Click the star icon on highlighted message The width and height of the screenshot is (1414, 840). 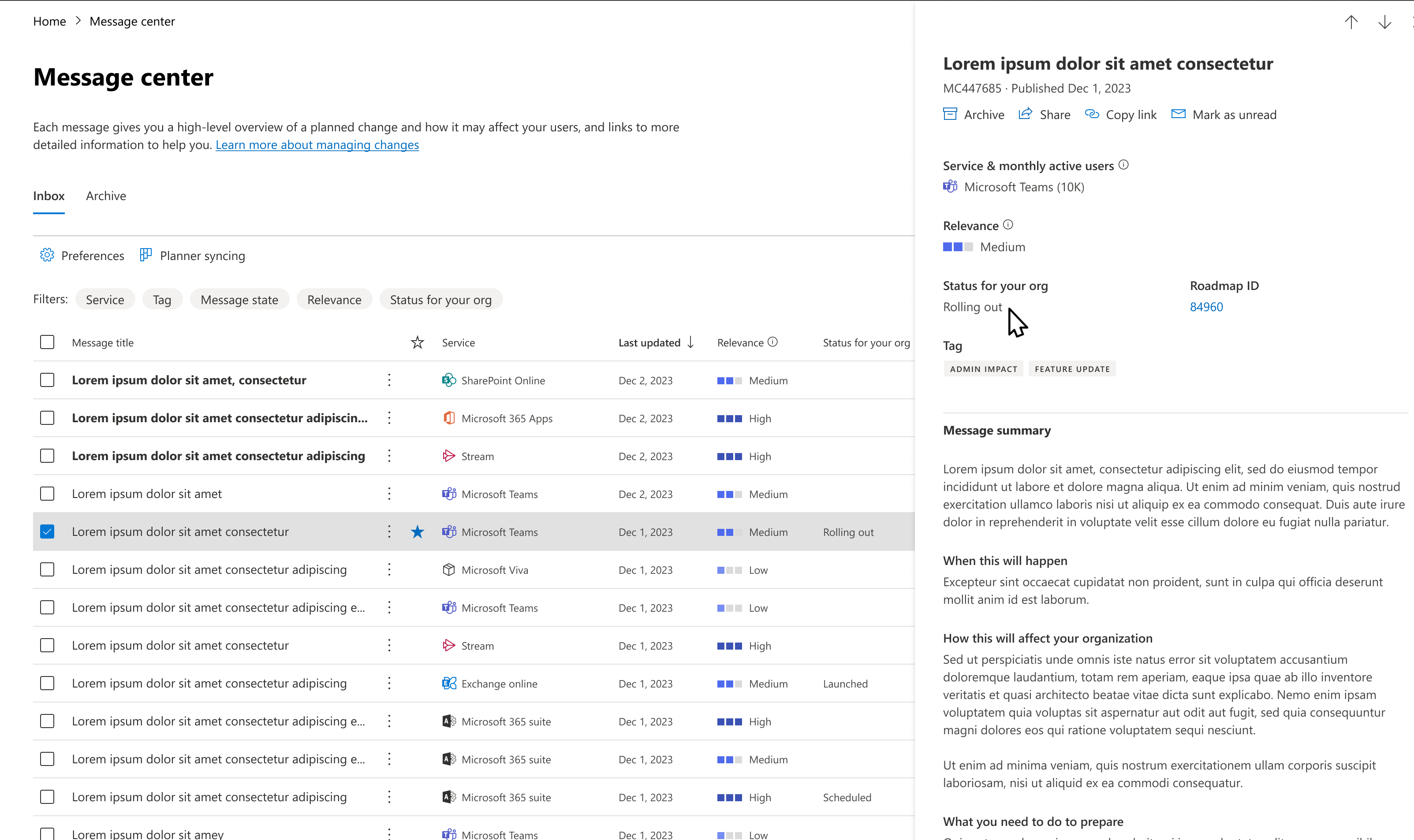click(x=417, y=531)
